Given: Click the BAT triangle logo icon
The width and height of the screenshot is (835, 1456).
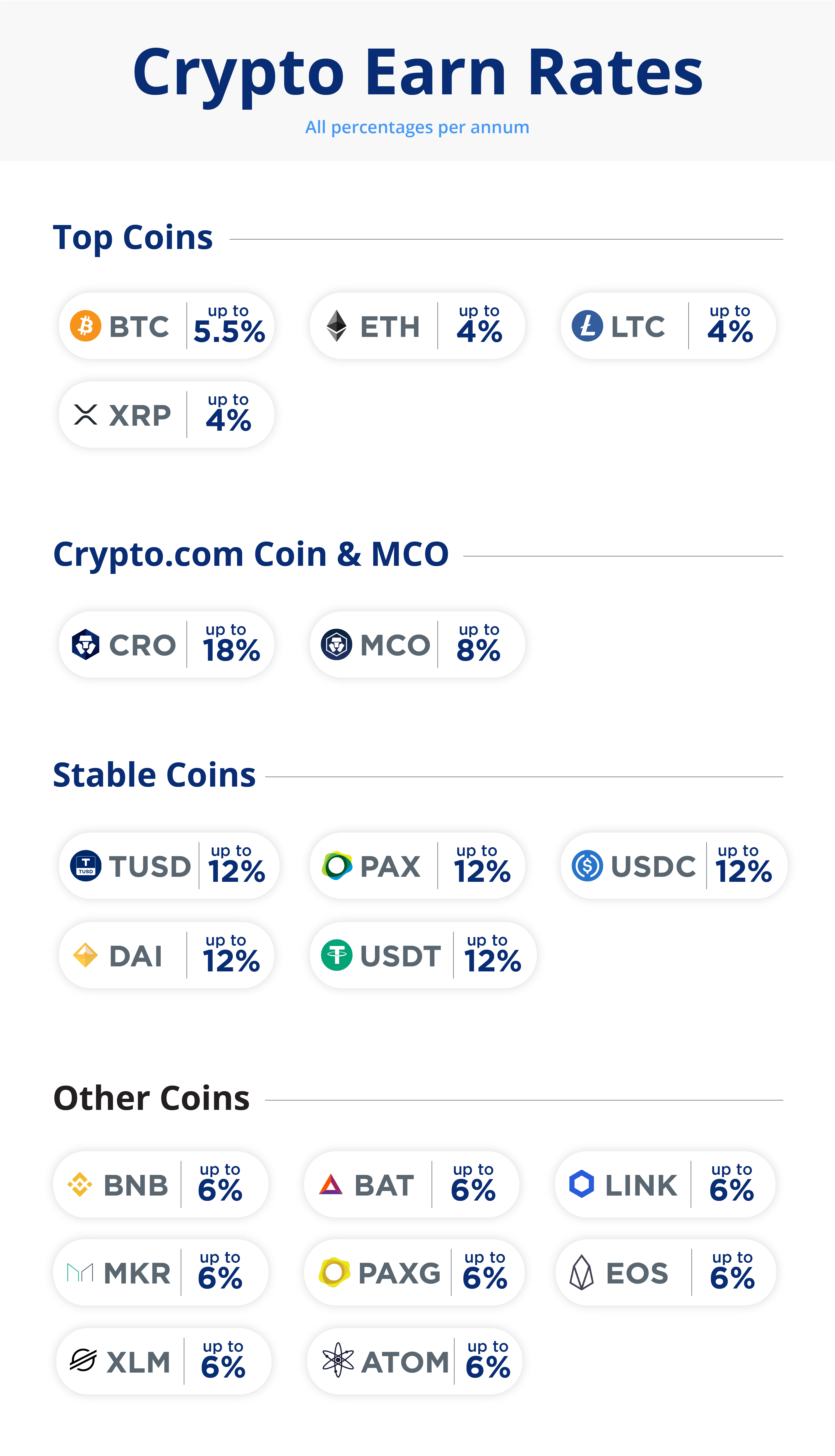Looking at the screenshot, I should (331, 1184).
